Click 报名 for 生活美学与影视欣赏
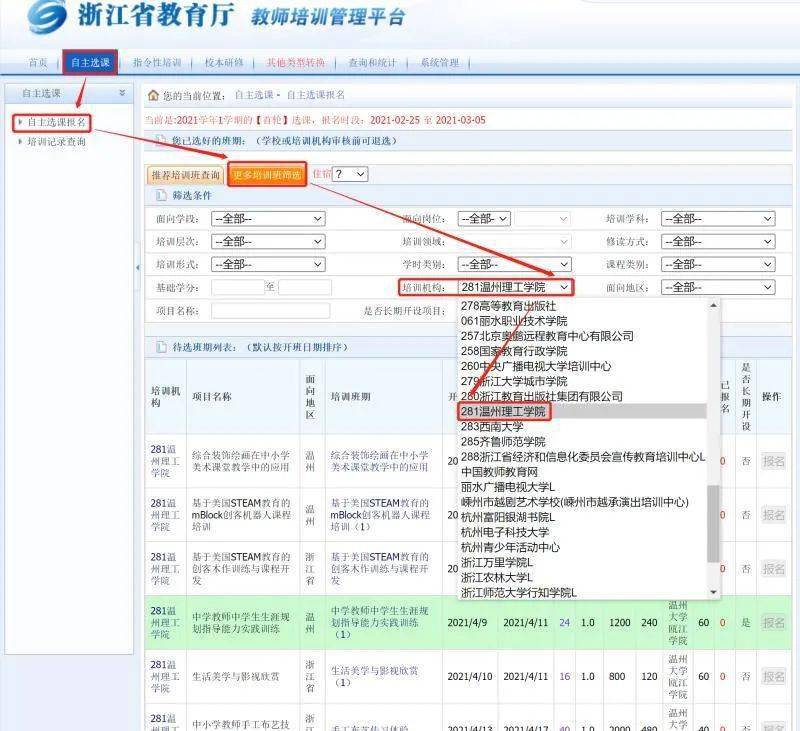The width and height of the screenshot is (800, 731). click(773, 676)
